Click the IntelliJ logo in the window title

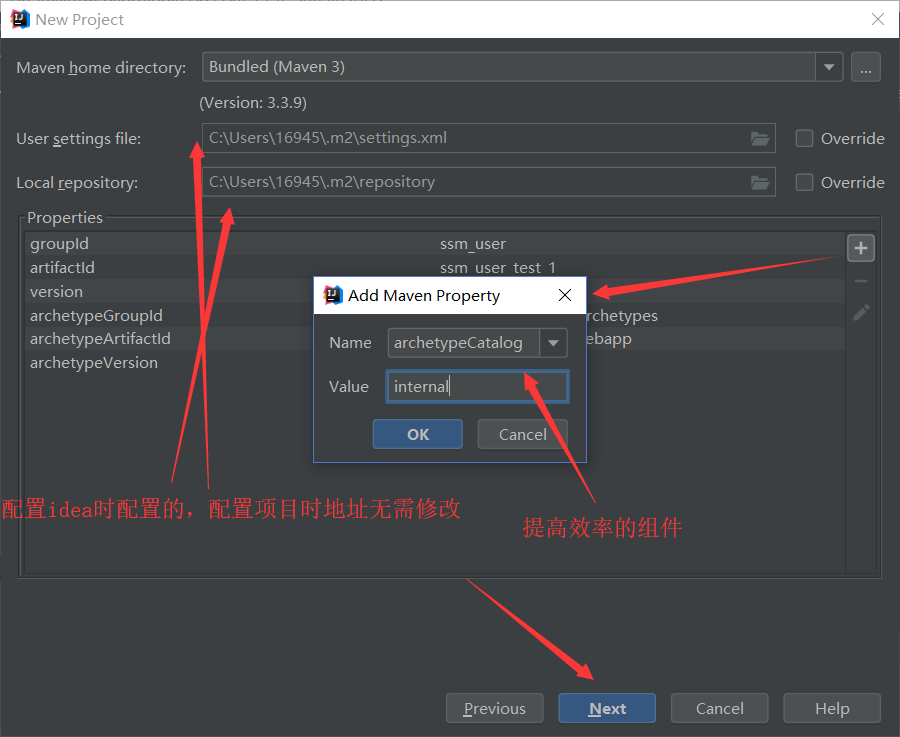pos(20,19)
